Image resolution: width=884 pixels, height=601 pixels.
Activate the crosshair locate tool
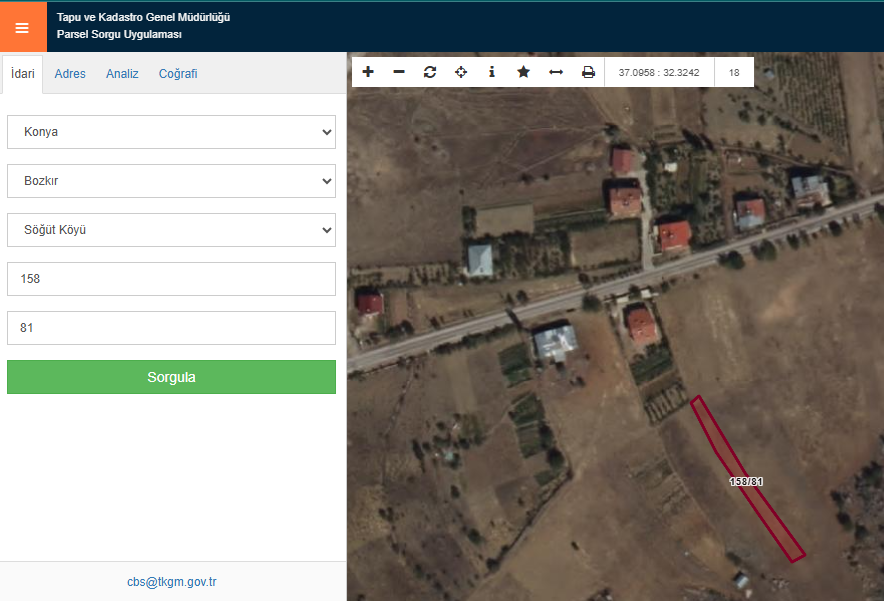461,72
